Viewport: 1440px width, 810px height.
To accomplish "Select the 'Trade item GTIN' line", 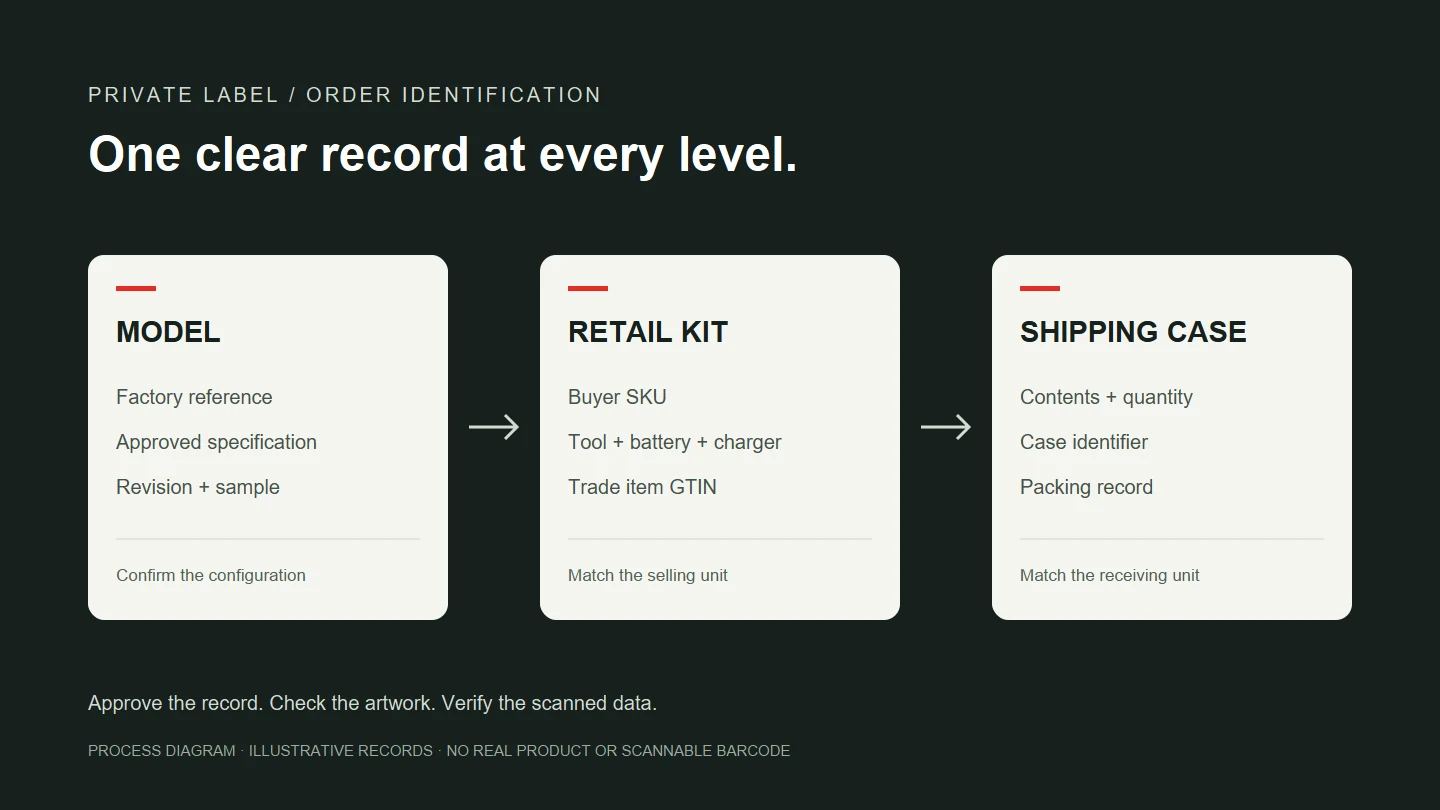I will tap(642, 487).
